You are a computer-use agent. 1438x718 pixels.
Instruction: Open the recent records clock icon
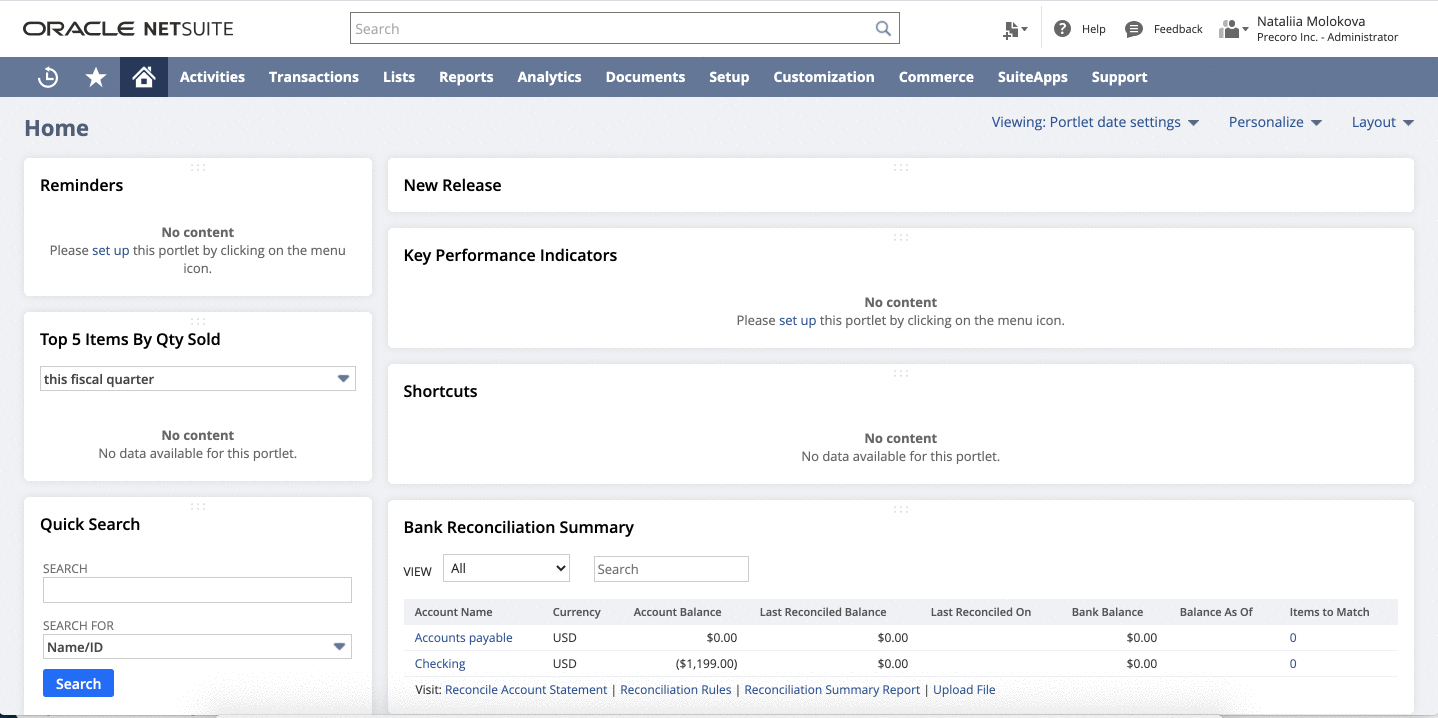(x=47, y=77)
